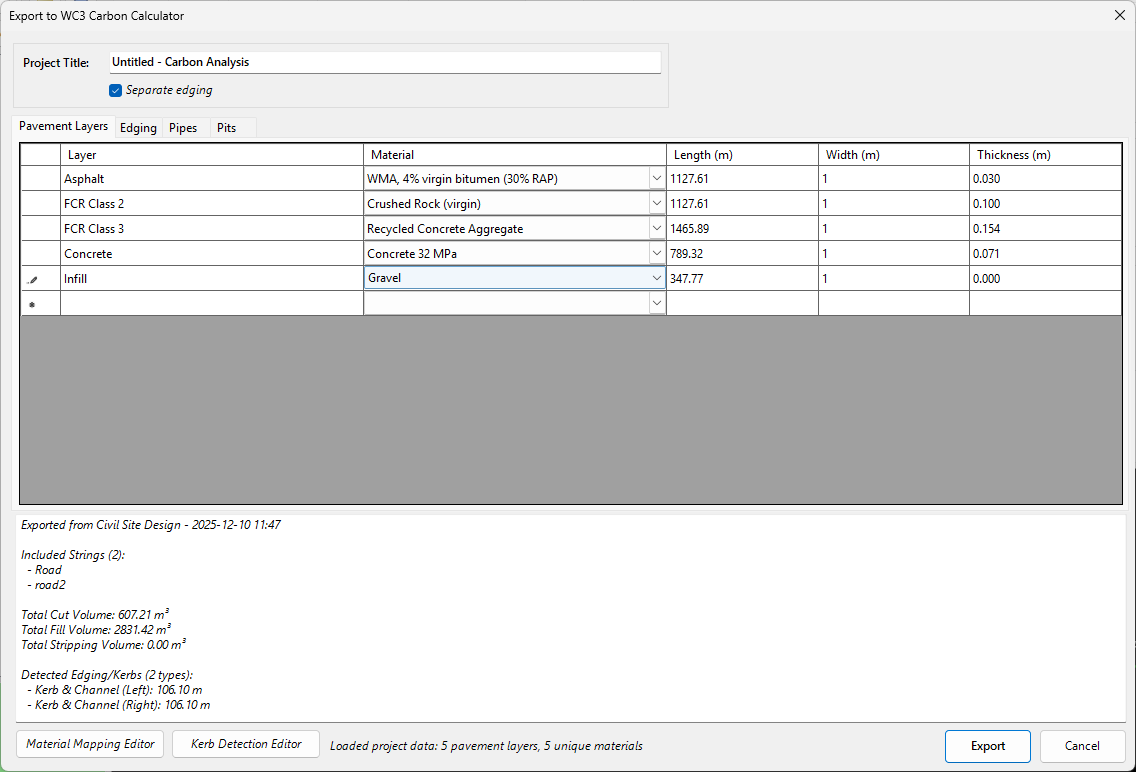1136x772 pixels.
Task: Expand the Infill Gravel material dropdown
Action: coord(656,278)
